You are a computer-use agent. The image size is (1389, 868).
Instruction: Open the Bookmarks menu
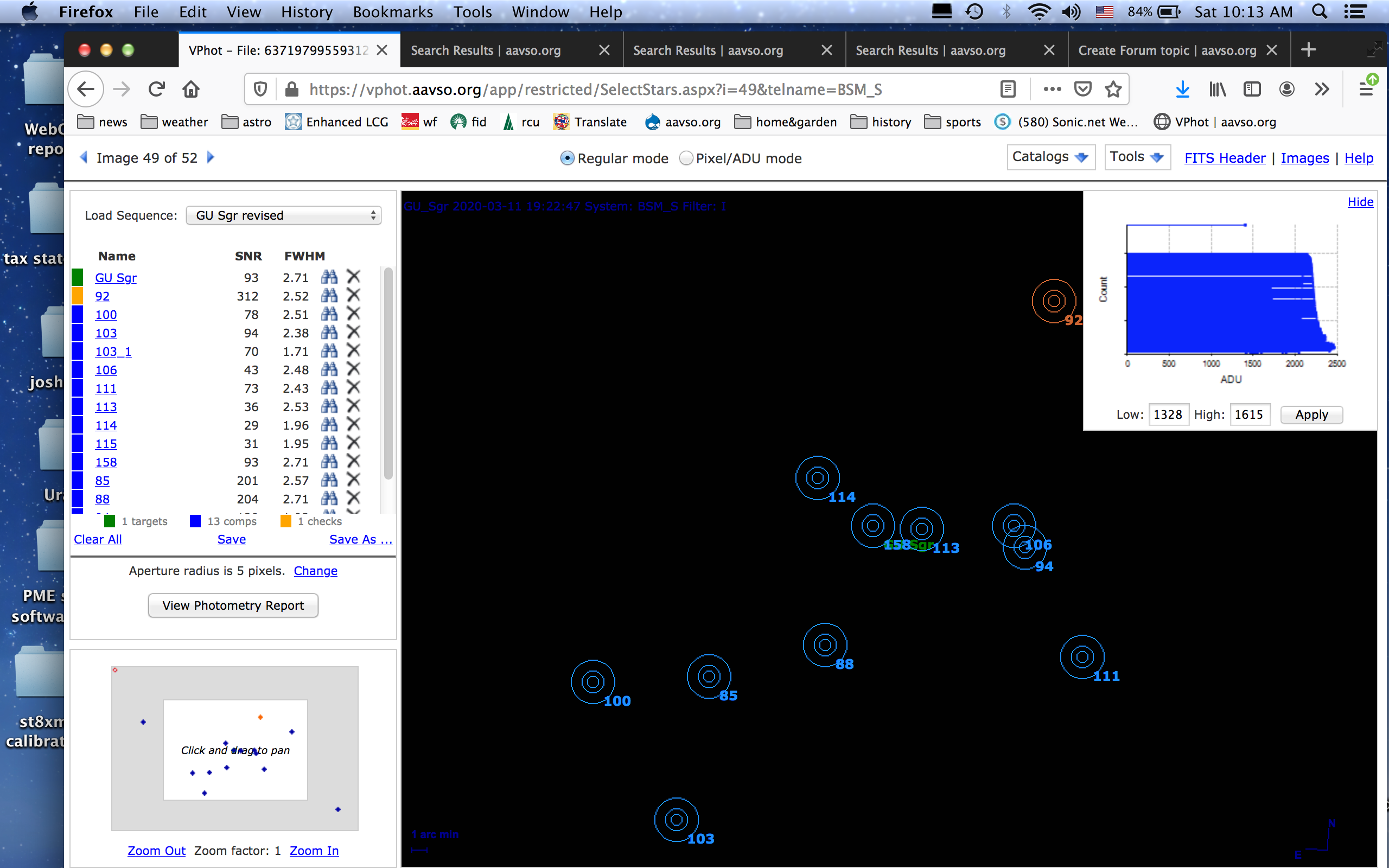click(393, 12)
